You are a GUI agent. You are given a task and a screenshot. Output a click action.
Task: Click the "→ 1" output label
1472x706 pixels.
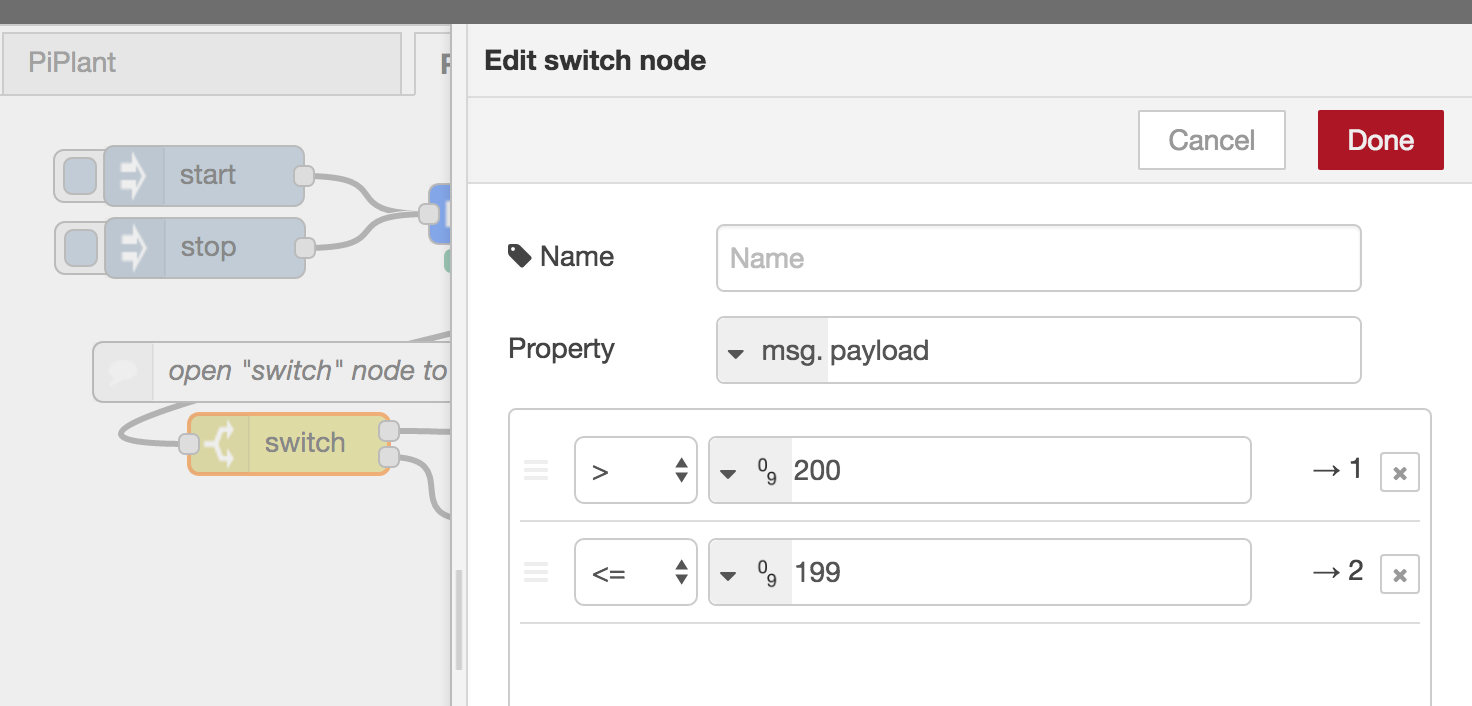pos(1337,469)
